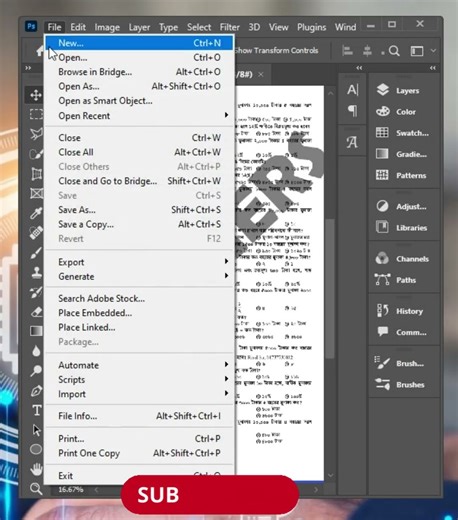Select the Path Selection tool
Viewport: 458px width, 520px height.
[x=36, y=430]
